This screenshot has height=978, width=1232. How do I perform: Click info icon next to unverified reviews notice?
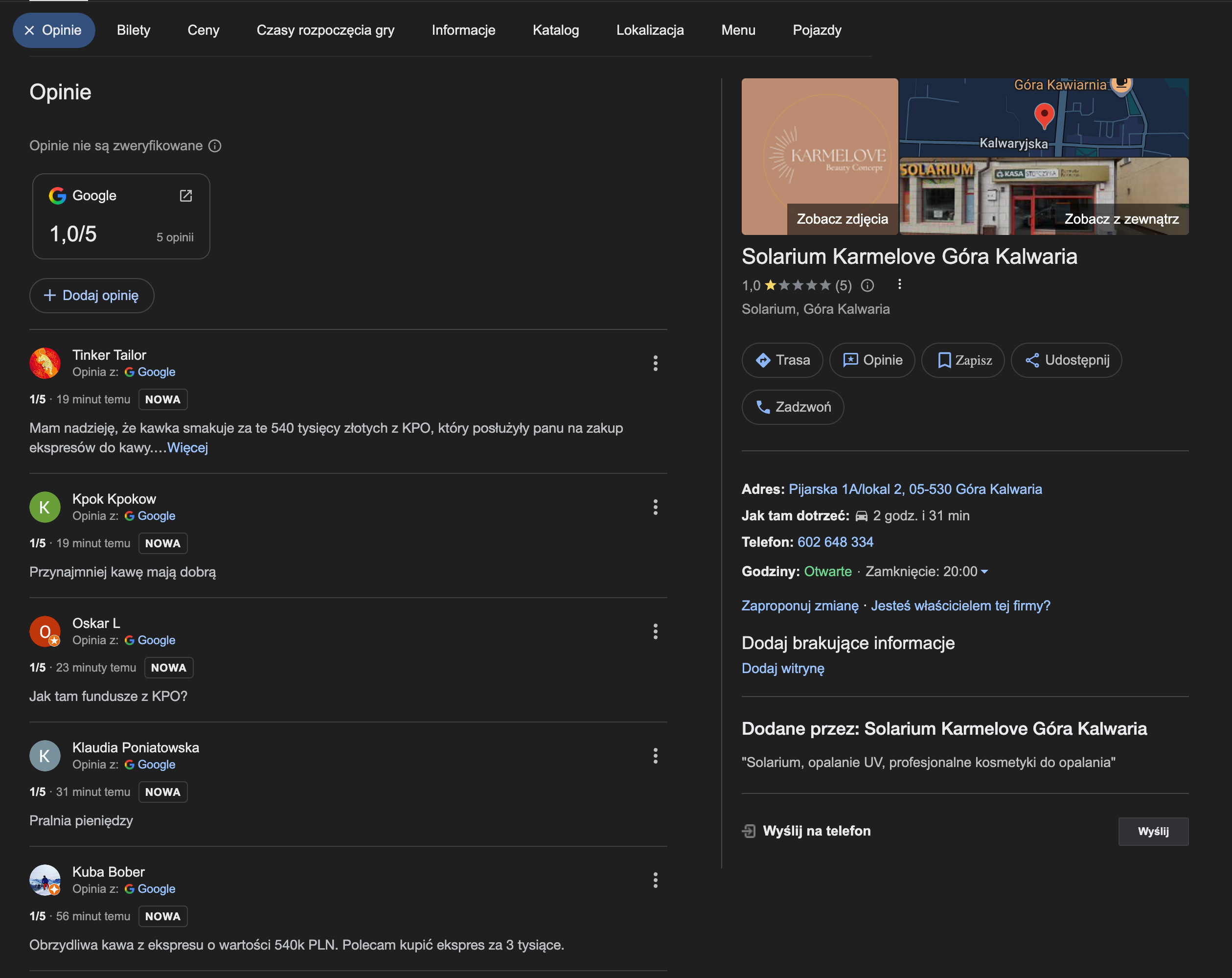[x=215, y=146]
